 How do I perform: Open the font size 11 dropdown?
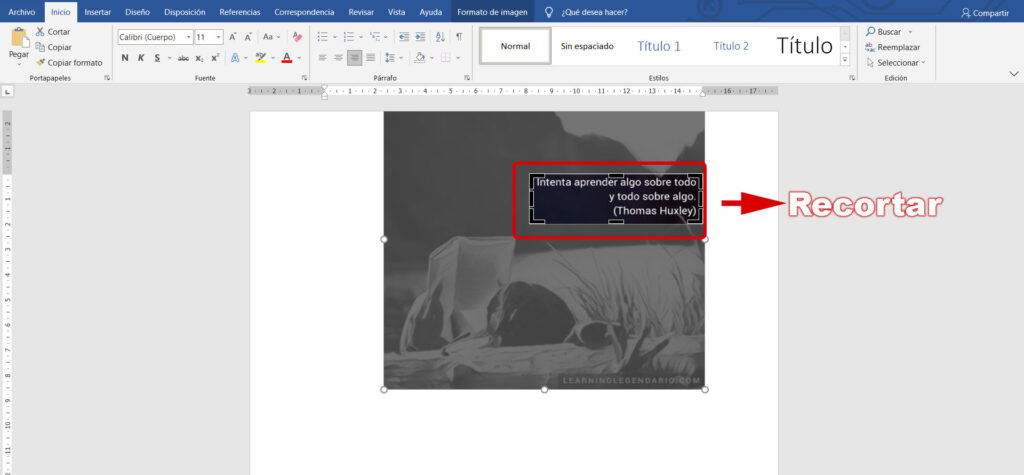[217, 37]
